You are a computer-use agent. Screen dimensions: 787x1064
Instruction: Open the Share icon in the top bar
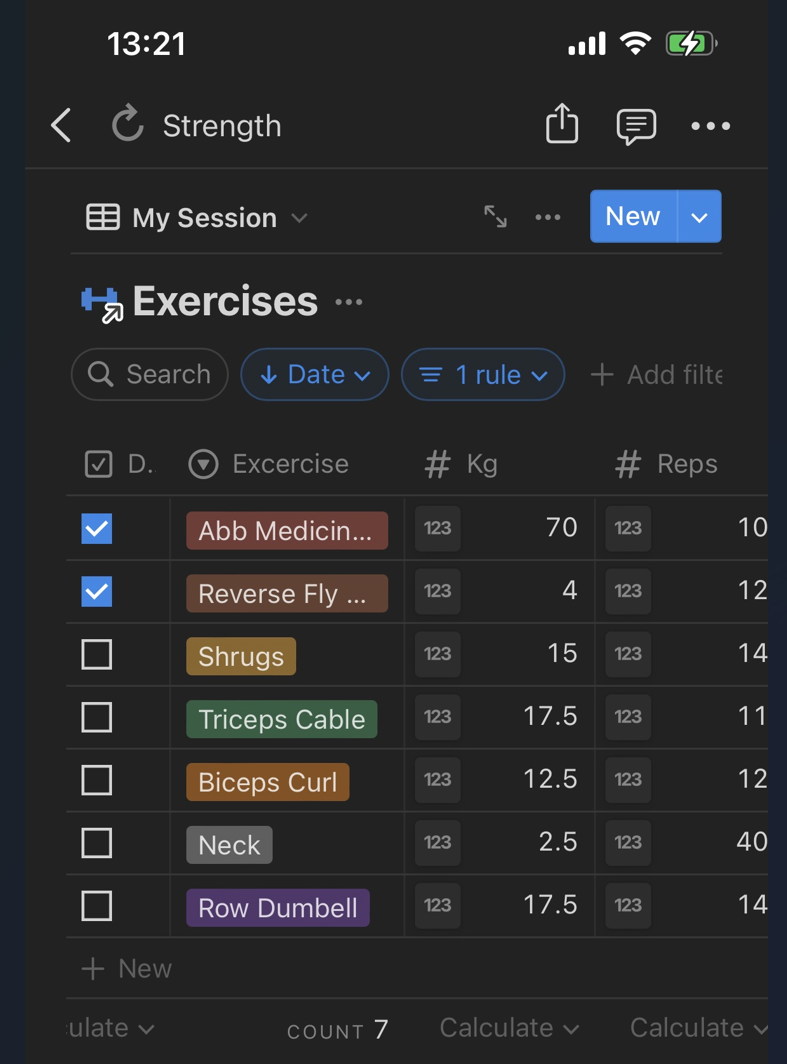click(562, 125)
